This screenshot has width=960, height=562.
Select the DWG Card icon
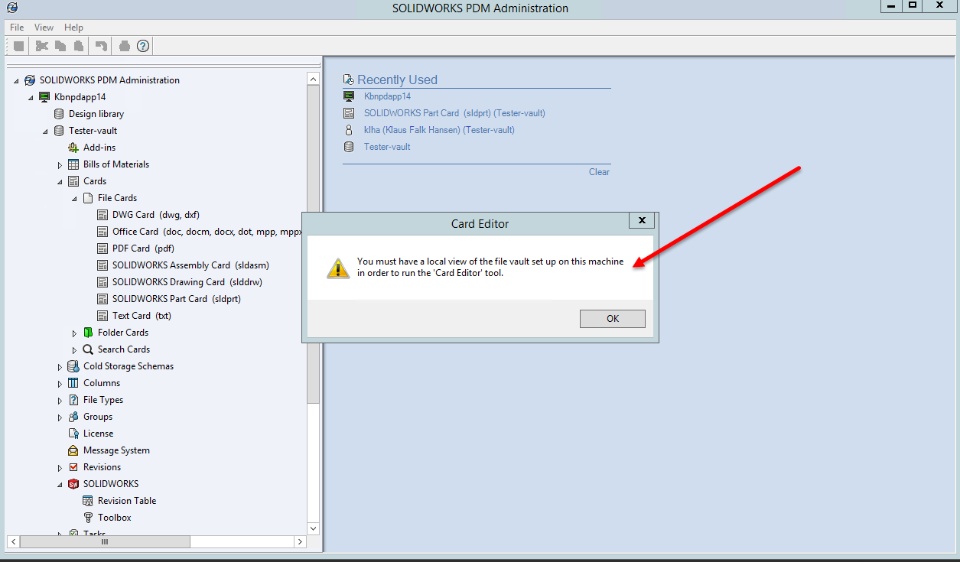(x=102, y=215)
